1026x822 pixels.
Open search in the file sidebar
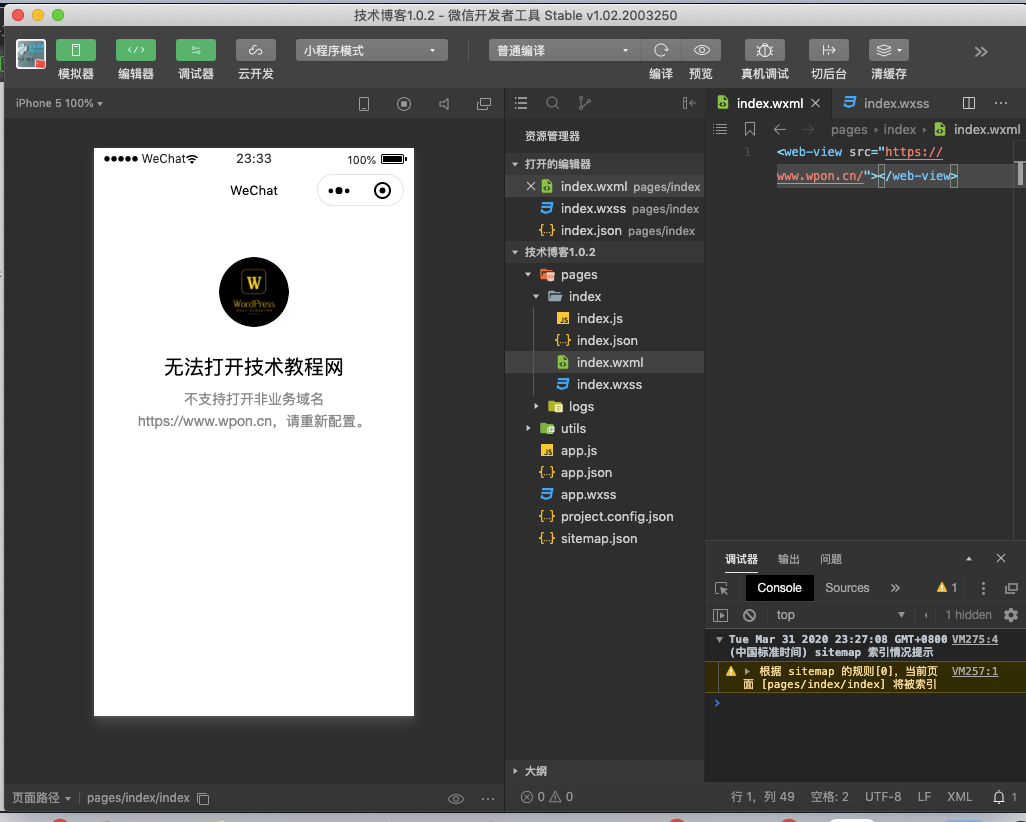[553, 103]
